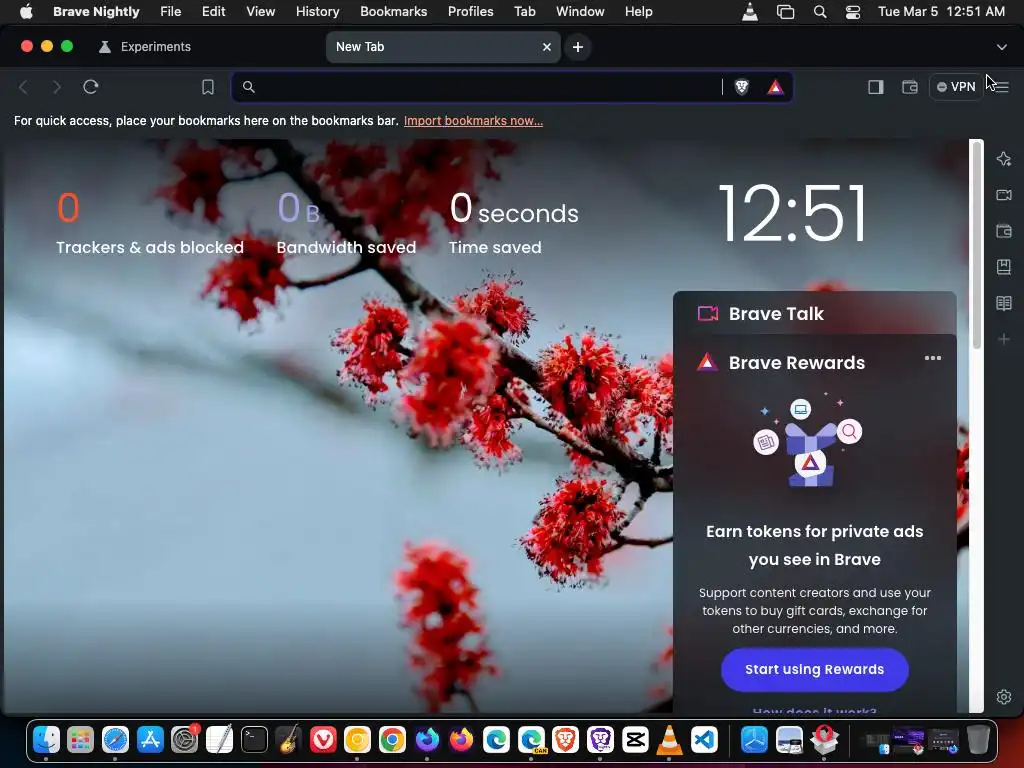
Task: Click the Brave Rewards card title
Action: pos(797,362)
